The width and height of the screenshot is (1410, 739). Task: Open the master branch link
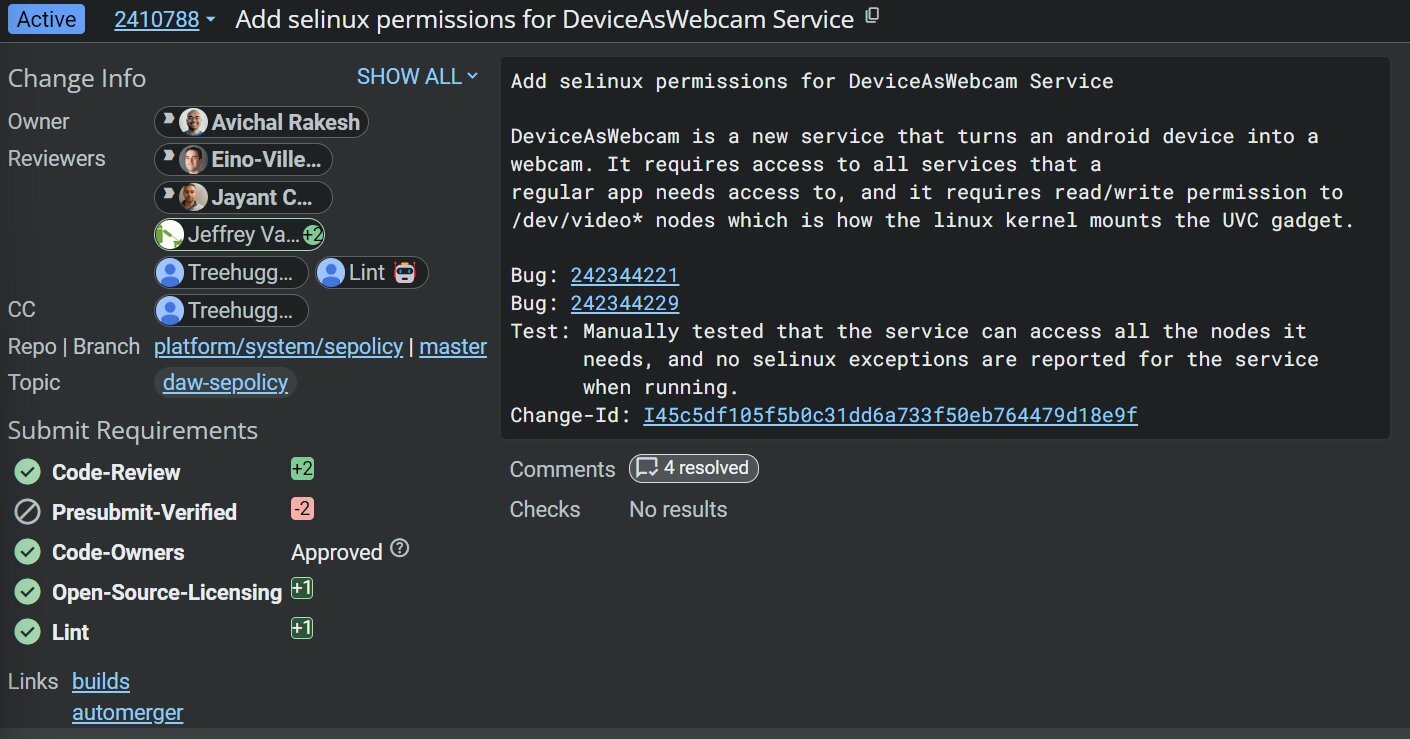coord(453,347)
